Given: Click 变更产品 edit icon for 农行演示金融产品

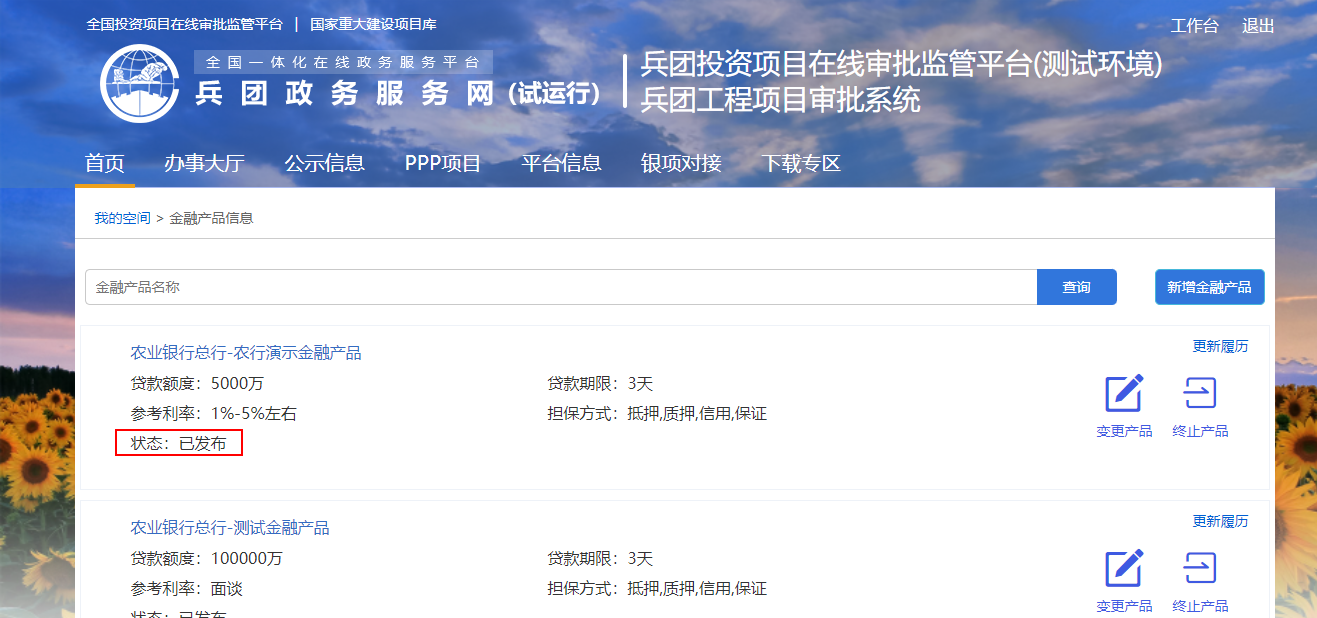Looking at the screenshot, I should tap(1124, 394).
